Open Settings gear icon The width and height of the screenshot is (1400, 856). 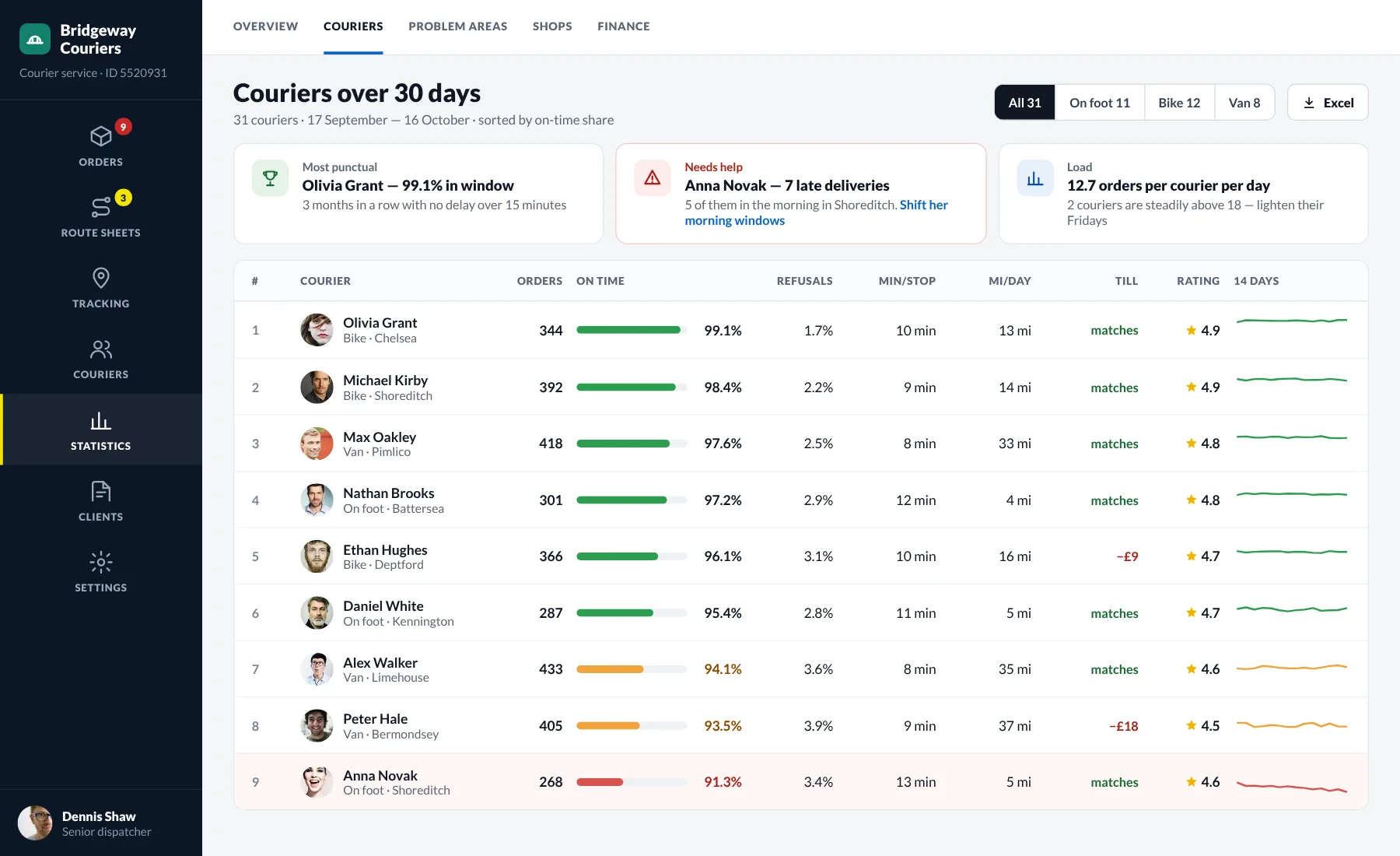[100, 562]
